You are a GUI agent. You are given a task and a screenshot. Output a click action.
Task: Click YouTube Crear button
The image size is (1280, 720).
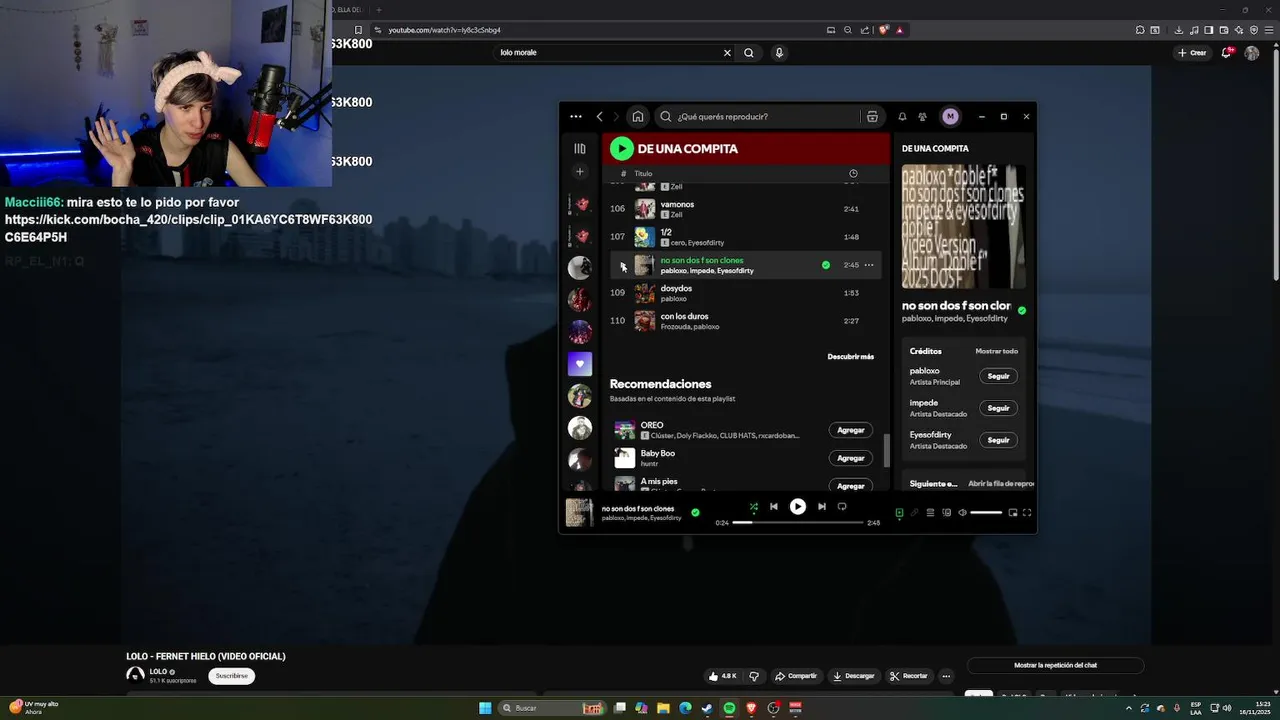(1192, 53)
